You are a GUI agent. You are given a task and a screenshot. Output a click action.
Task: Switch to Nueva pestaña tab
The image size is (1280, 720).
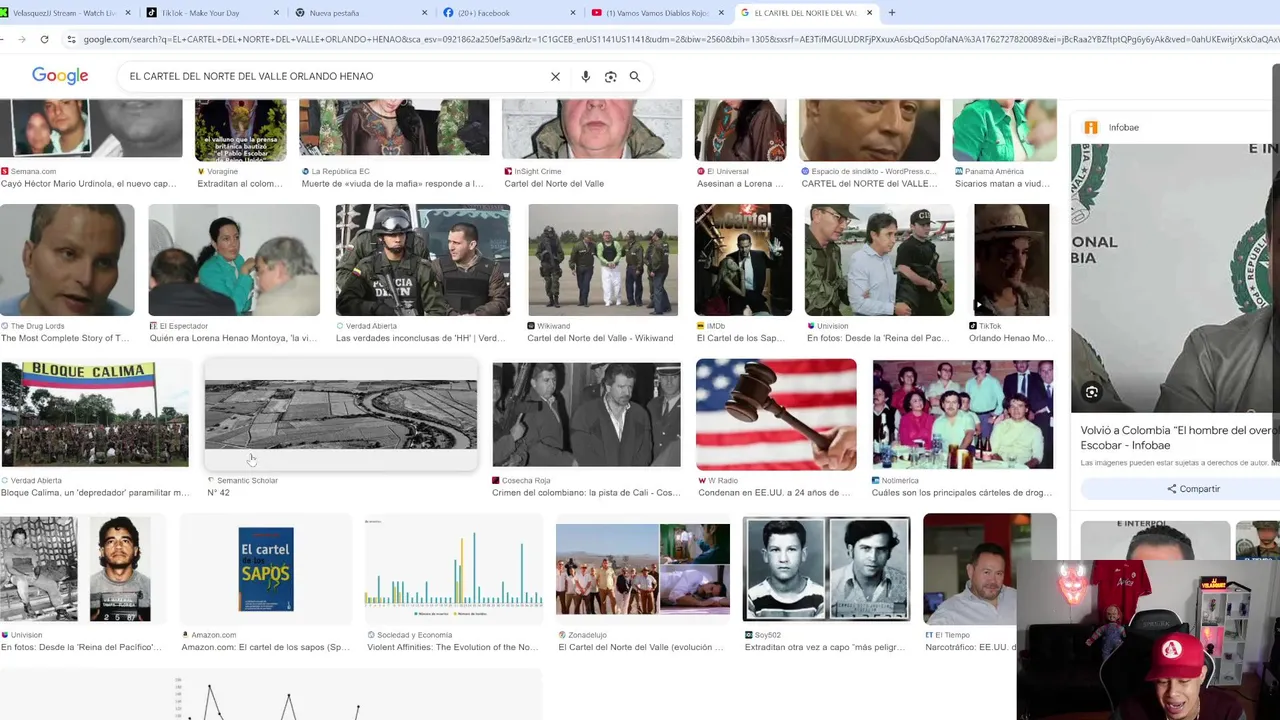click(360, 13)
